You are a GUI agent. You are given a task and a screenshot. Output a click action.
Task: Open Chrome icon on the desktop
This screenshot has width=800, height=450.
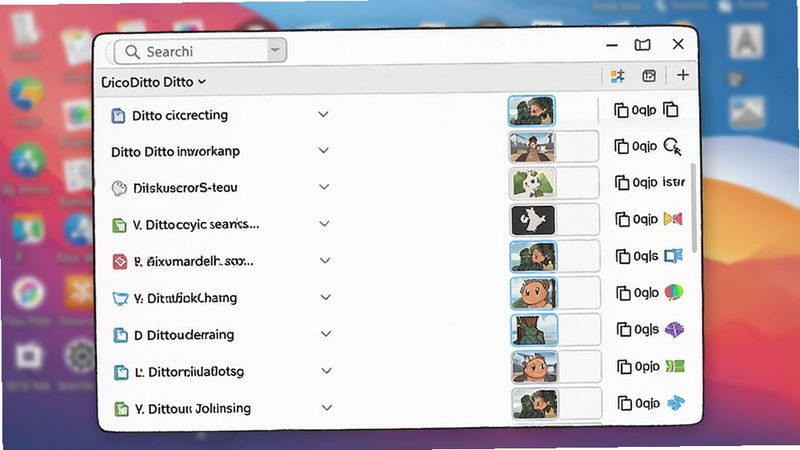27,94
